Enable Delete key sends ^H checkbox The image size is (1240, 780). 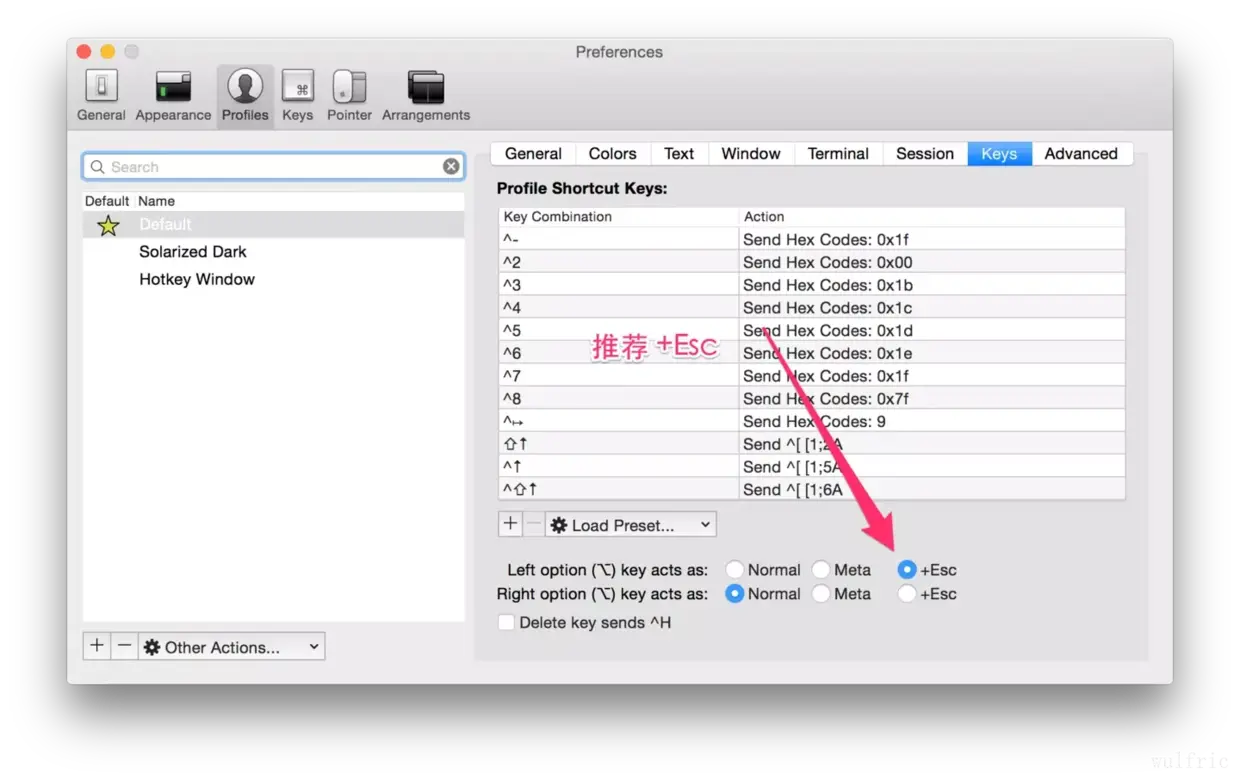pos(506,623)
